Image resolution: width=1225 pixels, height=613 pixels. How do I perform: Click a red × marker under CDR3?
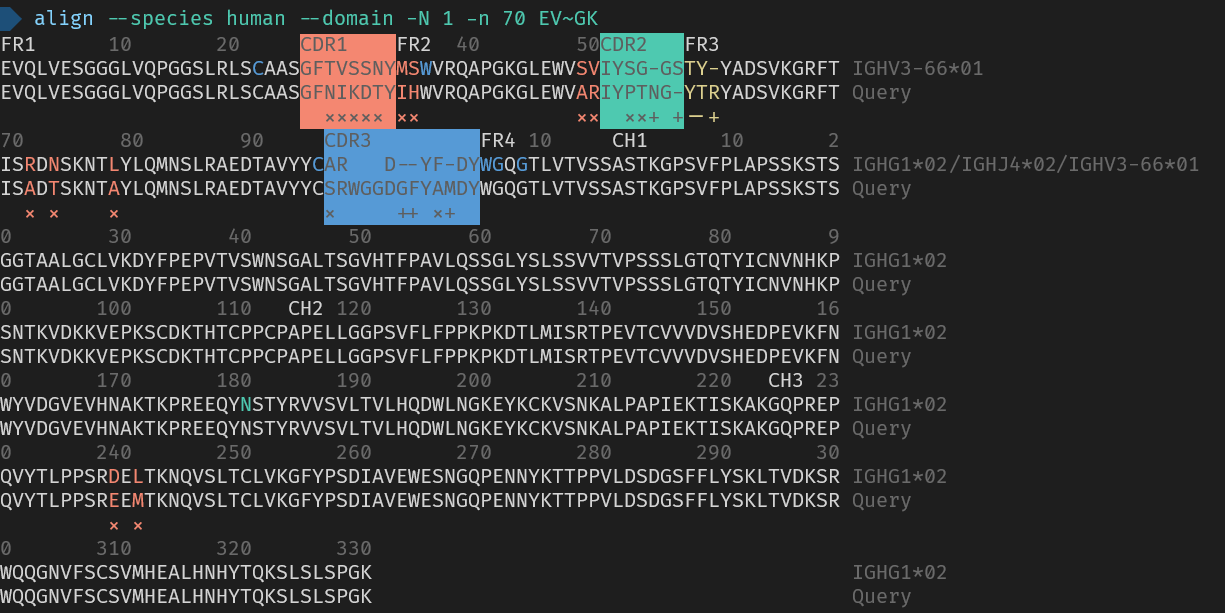329,213
